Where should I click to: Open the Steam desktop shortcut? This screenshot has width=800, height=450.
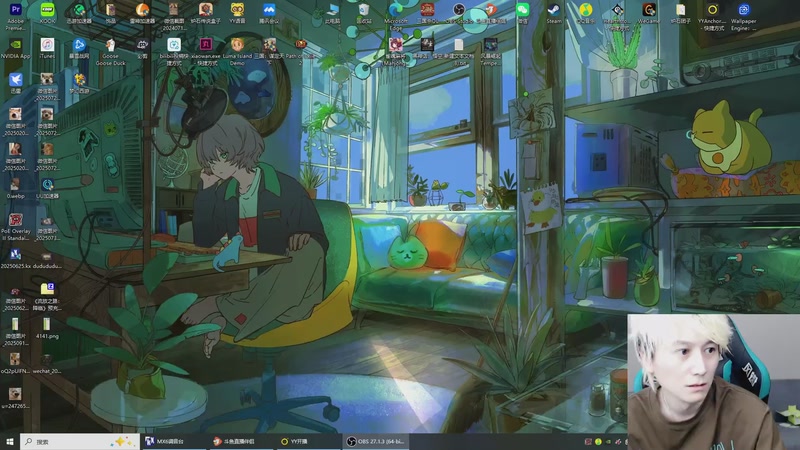click(554, 13)
